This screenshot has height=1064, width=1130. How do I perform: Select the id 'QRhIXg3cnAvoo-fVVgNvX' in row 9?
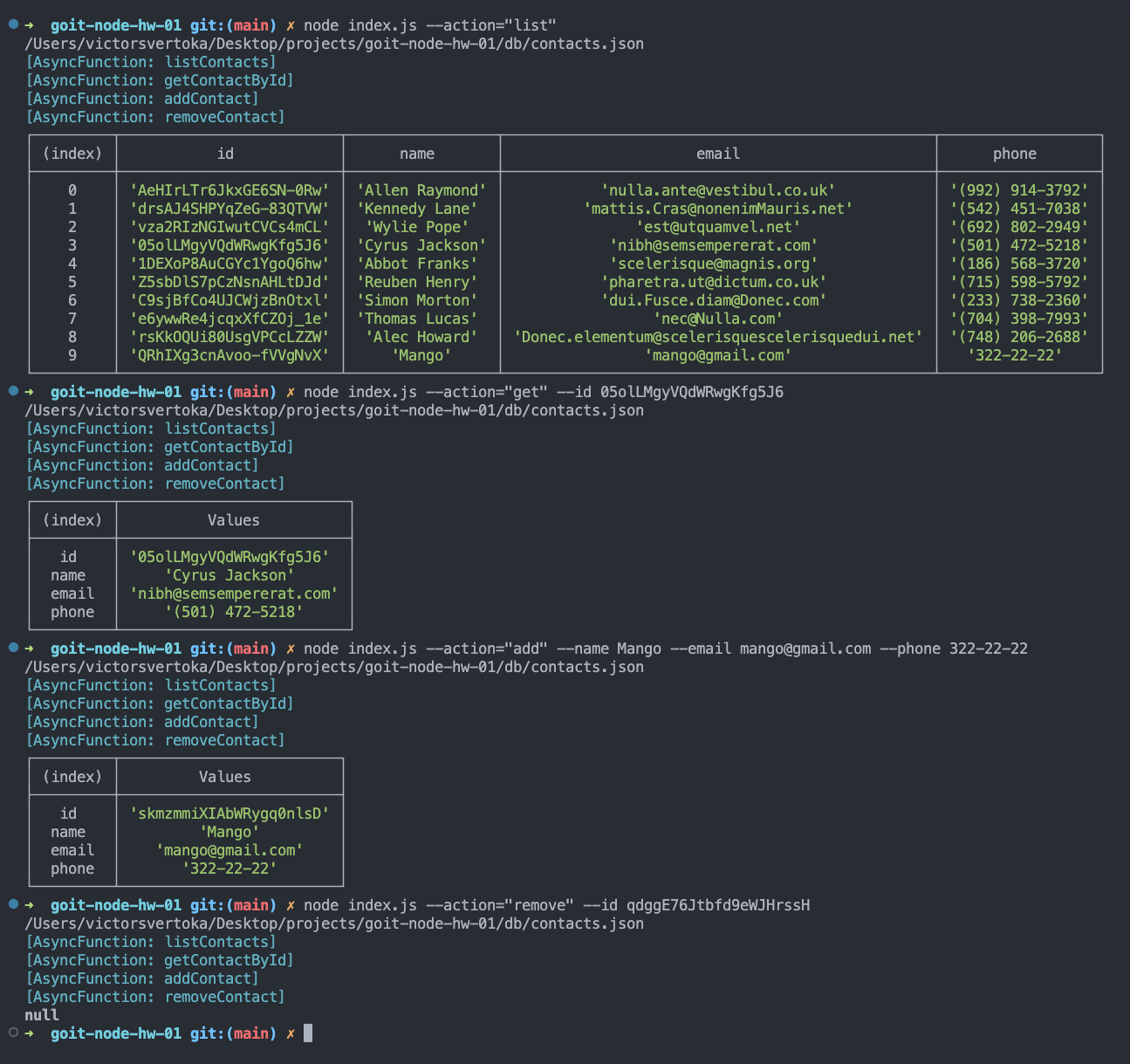point(229,355)
